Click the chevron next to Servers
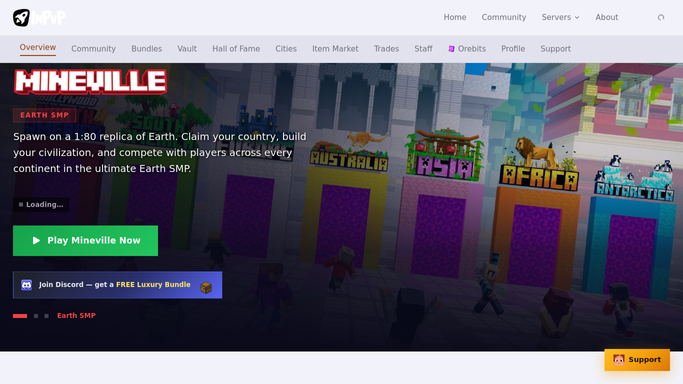The width and height of the screenshot is (683, 384). point(577,18)
